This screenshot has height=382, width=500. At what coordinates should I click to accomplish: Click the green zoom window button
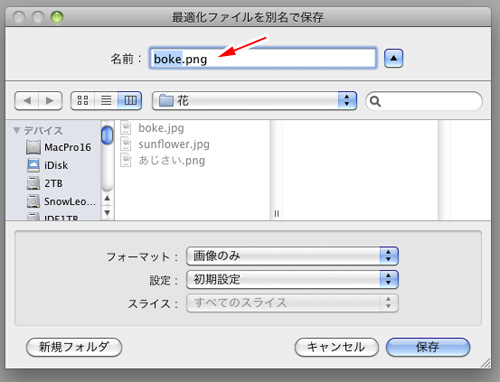coord(57,17)
